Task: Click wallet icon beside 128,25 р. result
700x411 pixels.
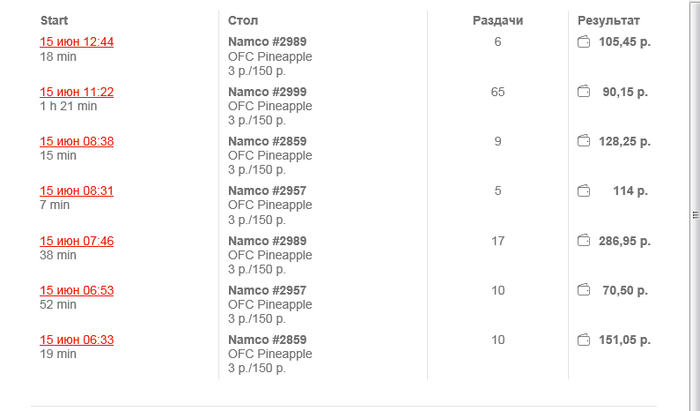Action: [584, 142]
